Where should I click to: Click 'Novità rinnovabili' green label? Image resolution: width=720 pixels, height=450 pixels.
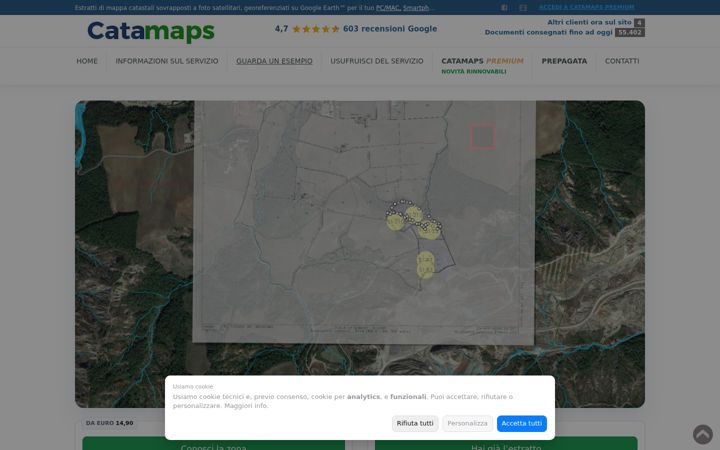473,72
